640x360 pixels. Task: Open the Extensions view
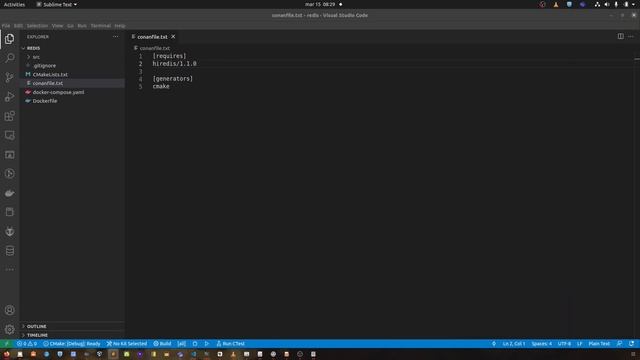pos(9,116)
